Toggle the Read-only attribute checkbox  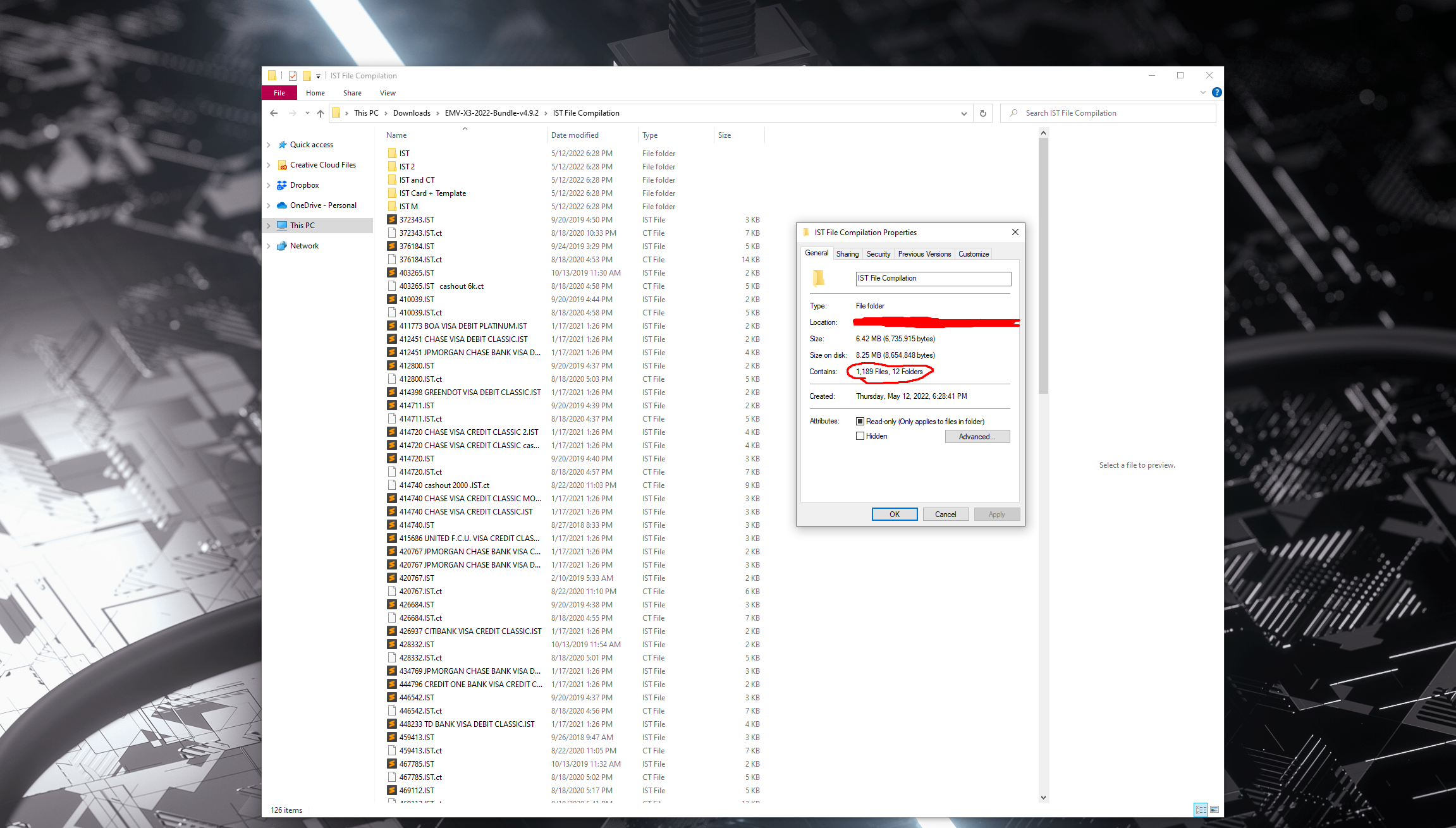pyautogui.click(x=860, y=421)
